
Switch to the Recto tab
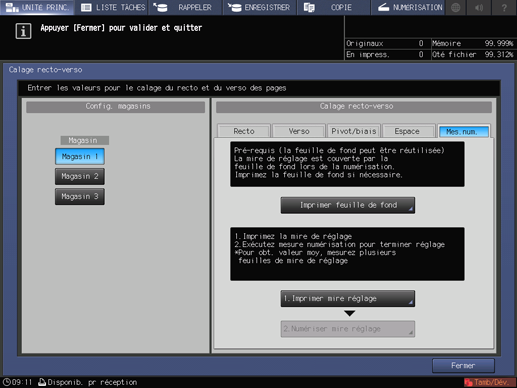coord(244,131)
